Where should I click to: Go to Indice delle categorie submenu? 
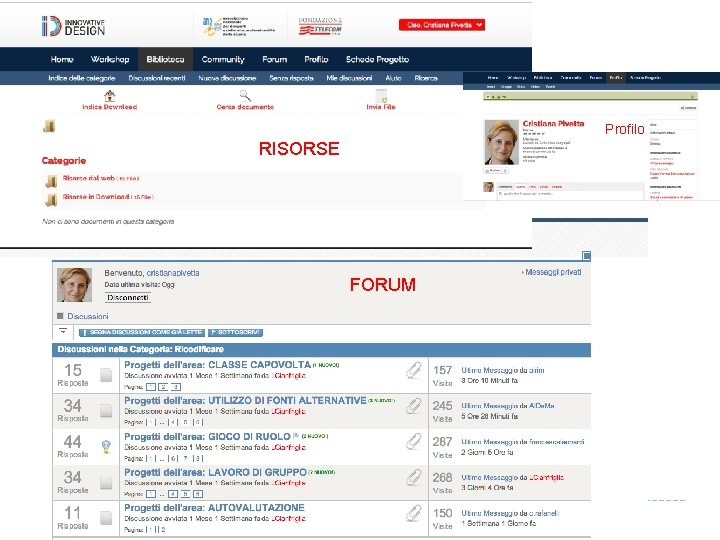point(82,78)
